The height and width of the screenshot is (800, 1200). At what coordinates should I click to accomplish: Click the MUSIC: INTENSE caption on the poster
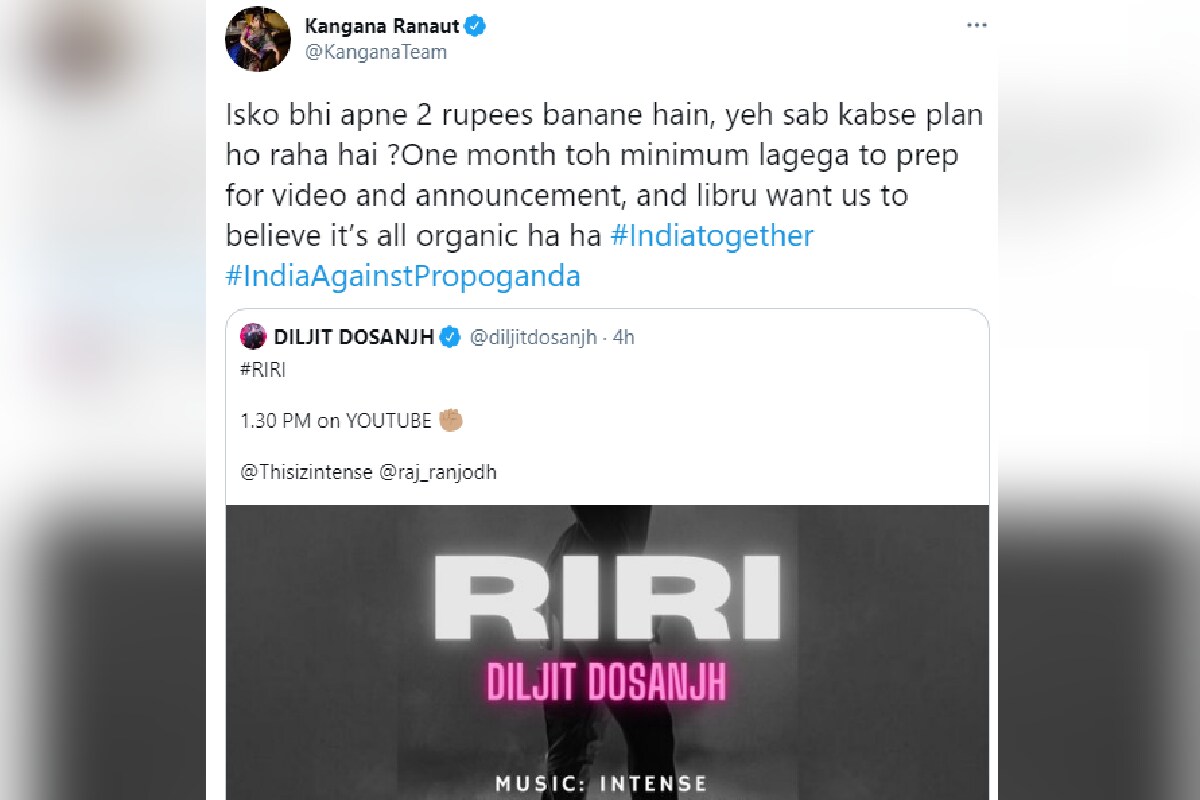[x=602, y=783]
